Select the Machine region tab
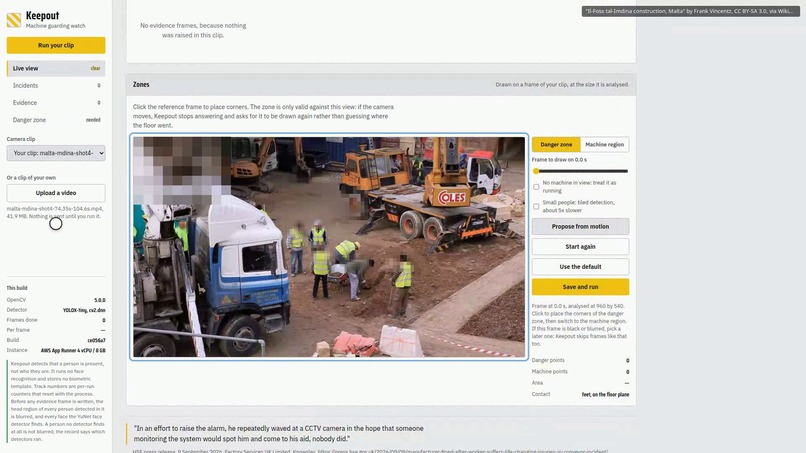Viewport: 806px width, 453px height. click(604, 144)
